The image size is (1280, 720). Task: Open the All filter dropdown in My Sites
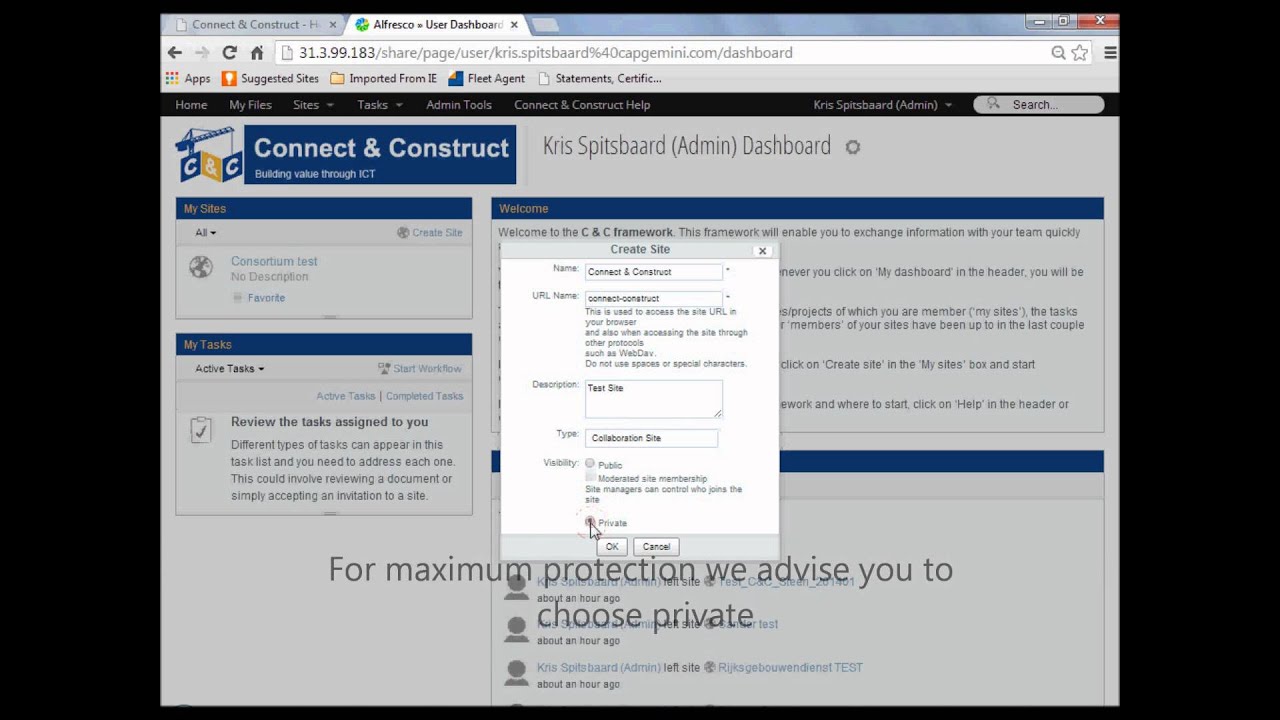205,233
